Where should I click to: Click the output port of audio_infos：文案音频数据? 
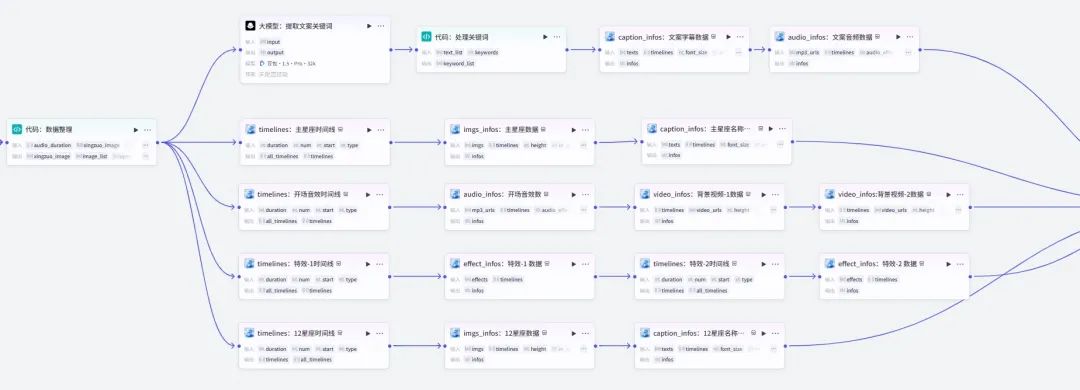pyautogui.click(x=920, y=50)
